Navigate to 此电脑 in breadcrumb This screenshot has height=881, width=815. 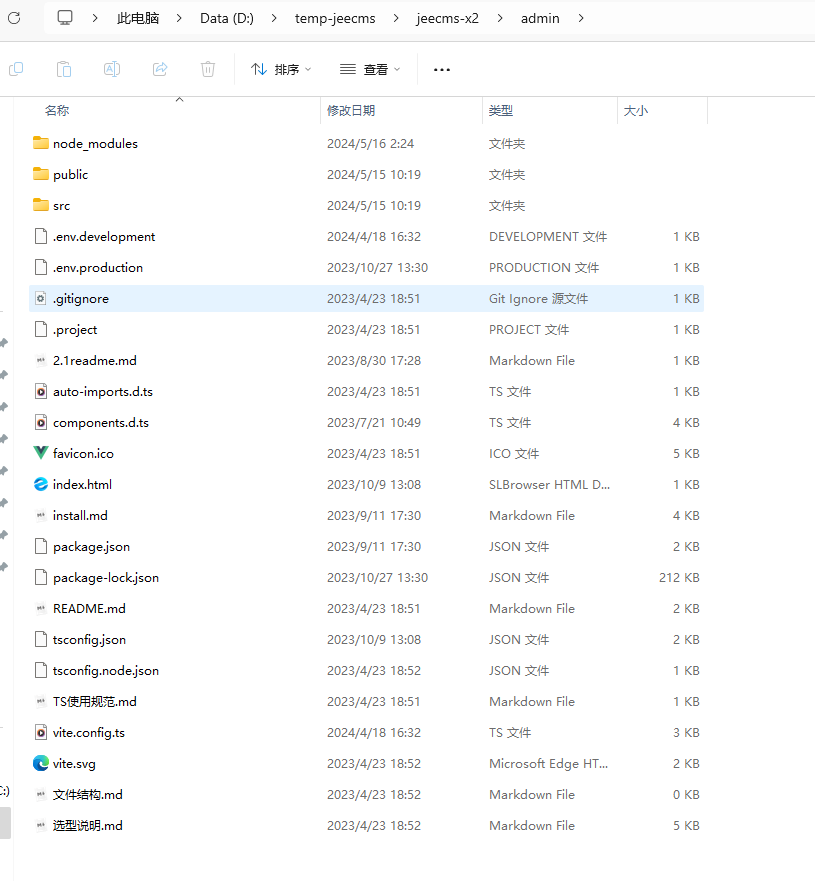[138, 19]
